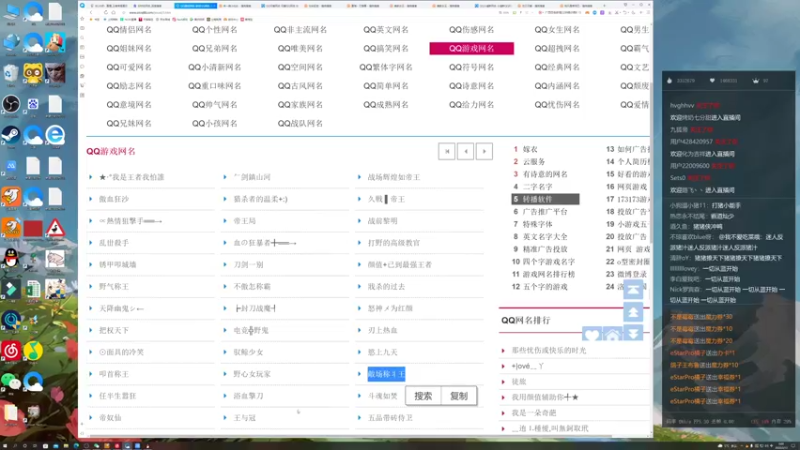Click the 复制 popup button
The image size is (800, 450).
[x=459, y=396]
